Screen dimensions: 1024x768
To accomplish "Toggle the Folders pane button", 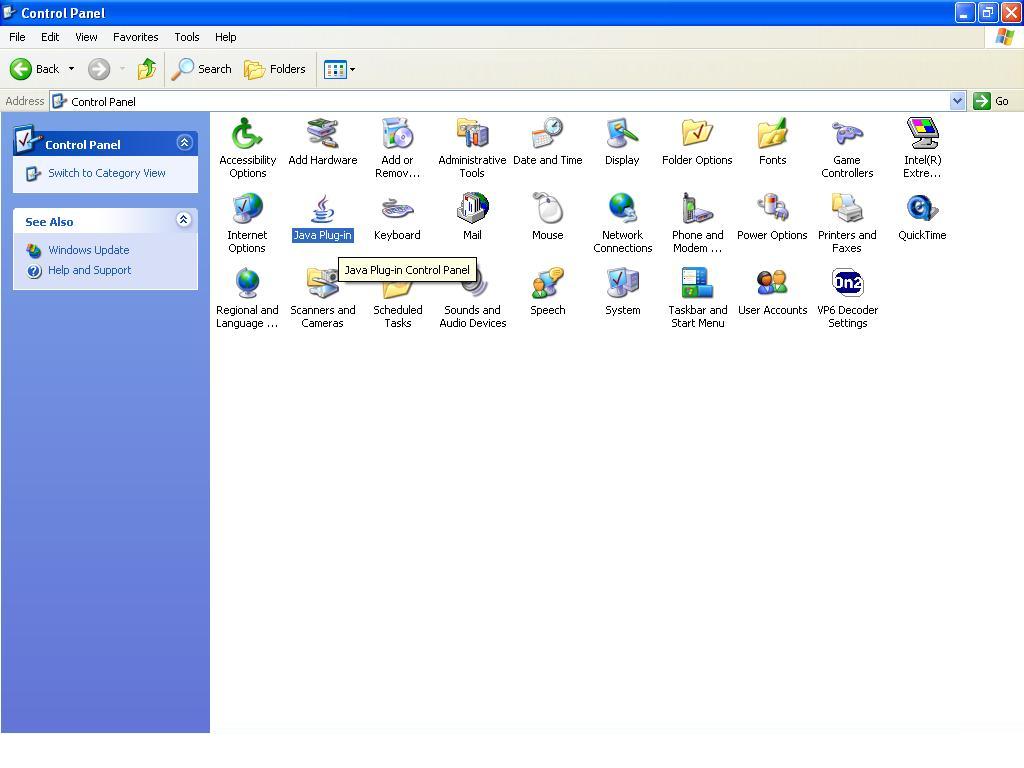I will (x=275, y=69).
